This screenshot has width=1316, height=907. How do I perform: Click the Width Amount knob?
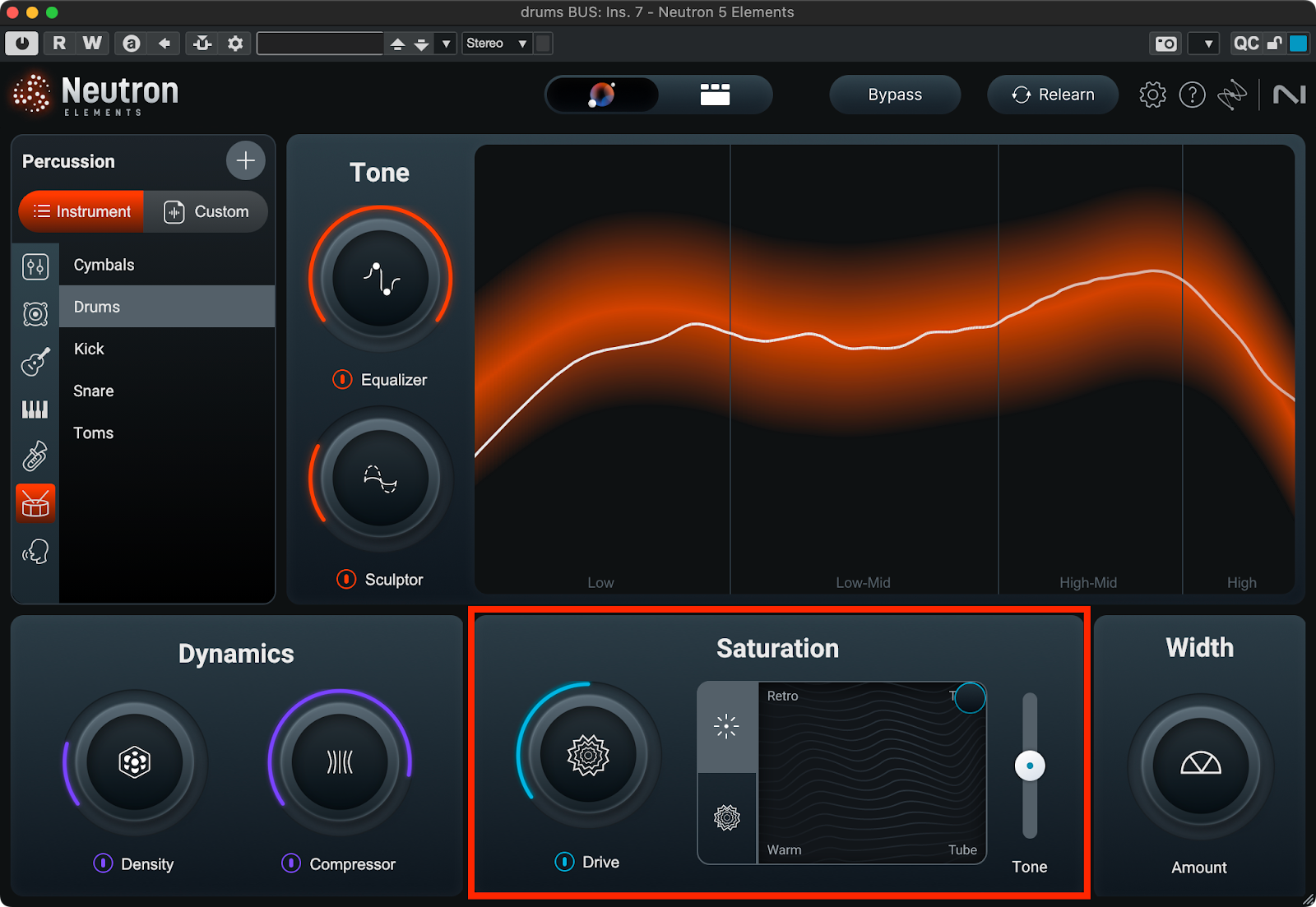coord(1201,766)
